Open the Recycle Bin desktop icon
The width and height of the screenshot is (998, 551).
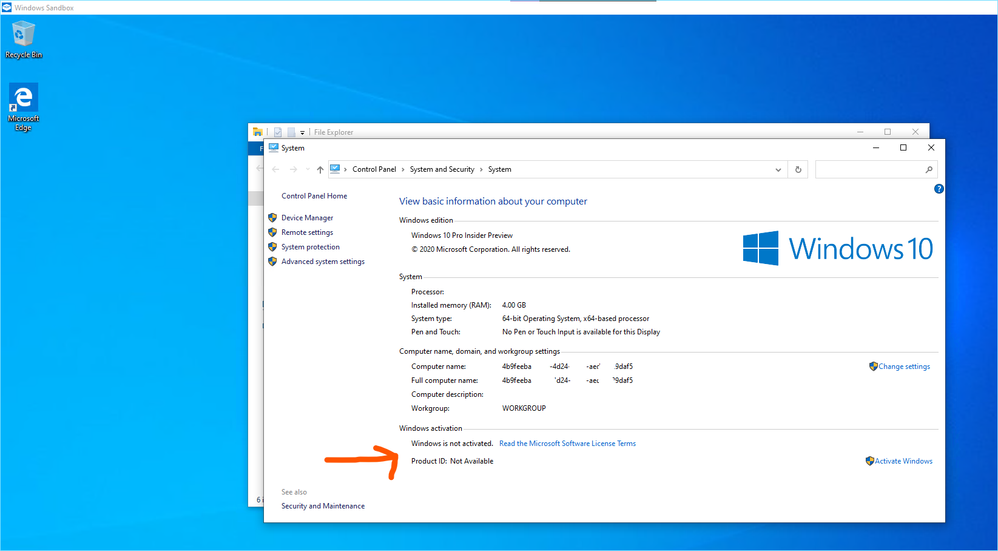point(24,39)
